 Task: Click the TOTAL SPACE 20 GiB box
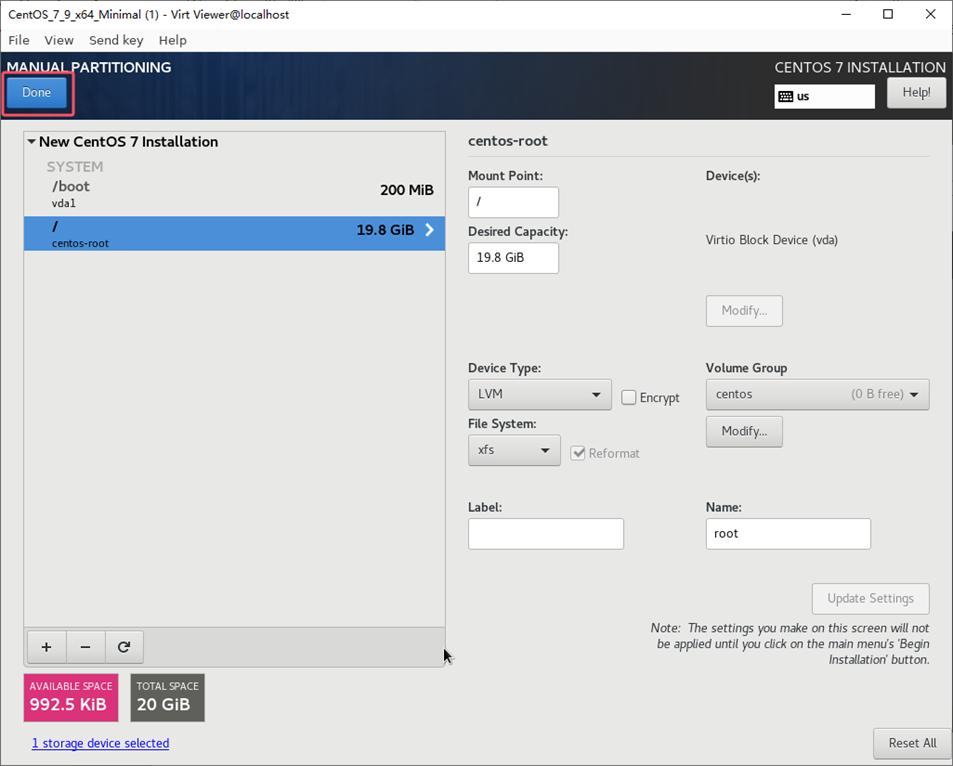[x=168, y=697]
